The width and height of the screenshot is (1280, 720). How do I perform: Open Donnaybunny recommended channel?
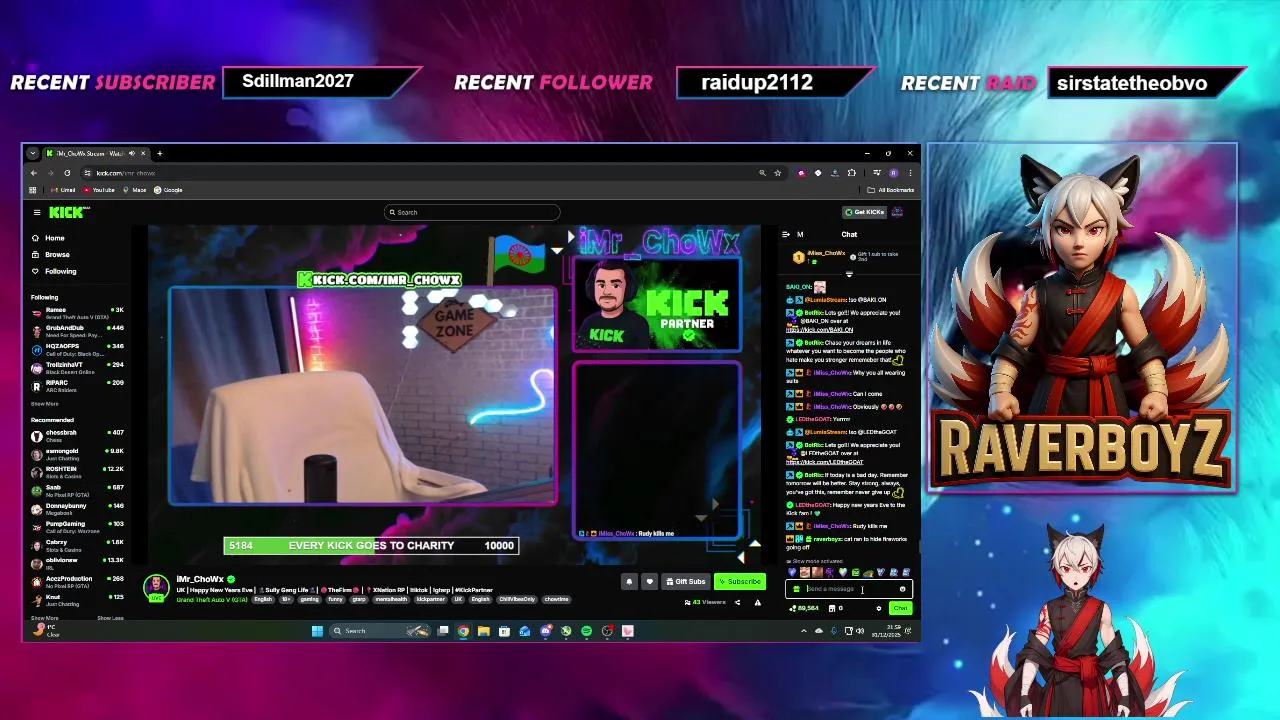pyautogui.click(x=78, y=509)
